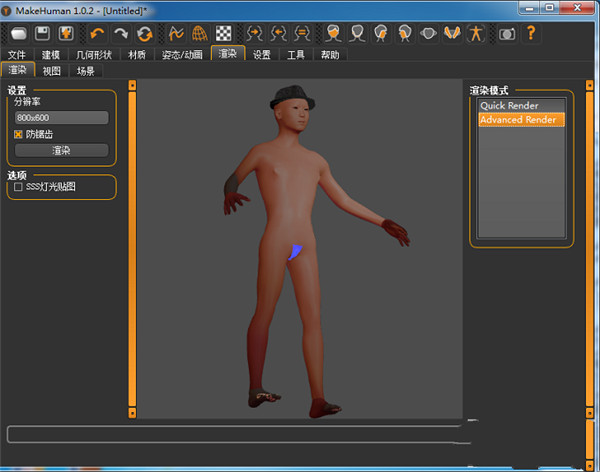Click the 800x600 resolution field
Screen dimensions: 600x472
click(x=61, y=118)
